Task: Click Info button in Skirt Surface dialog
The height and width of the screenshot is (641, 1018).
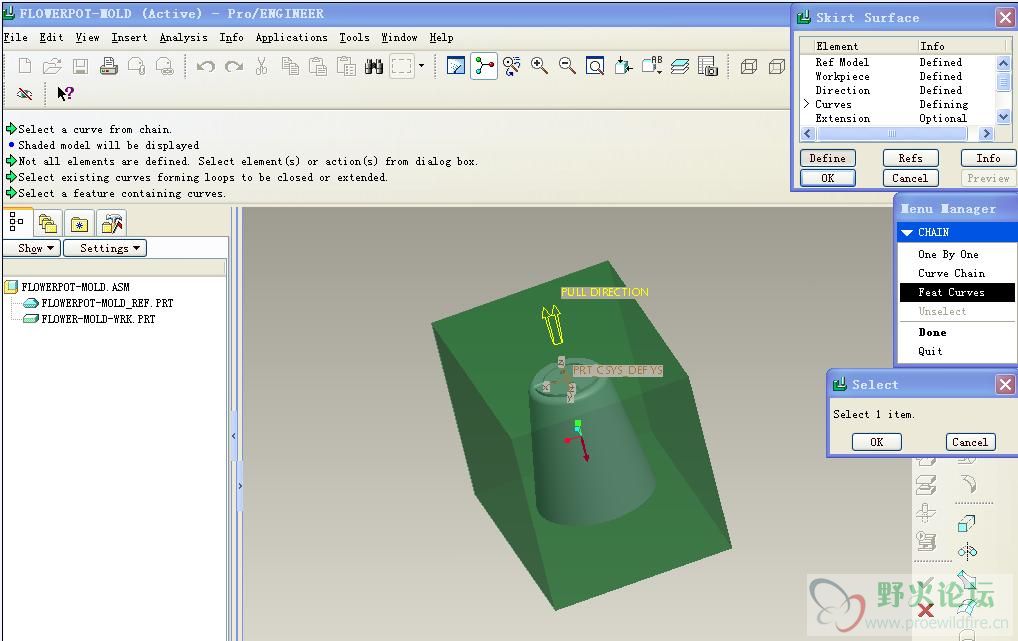Action: pyautogui.click(x=988, y=158)
